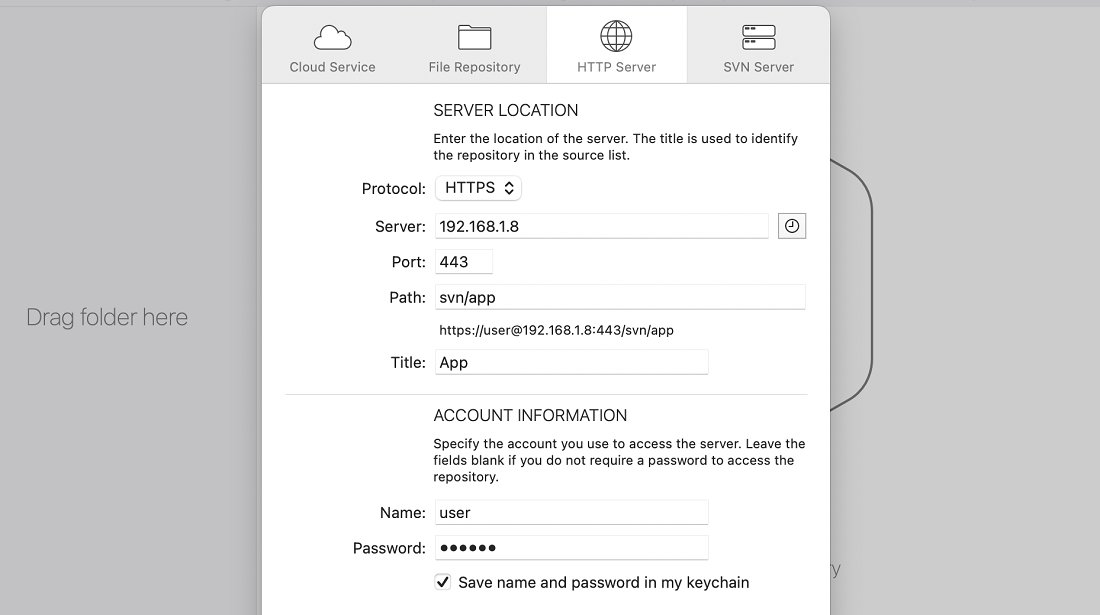Viewport: 1100px width, 615px height.
Task: Open the SVN Server tab
Action: (x=758, y=46)
